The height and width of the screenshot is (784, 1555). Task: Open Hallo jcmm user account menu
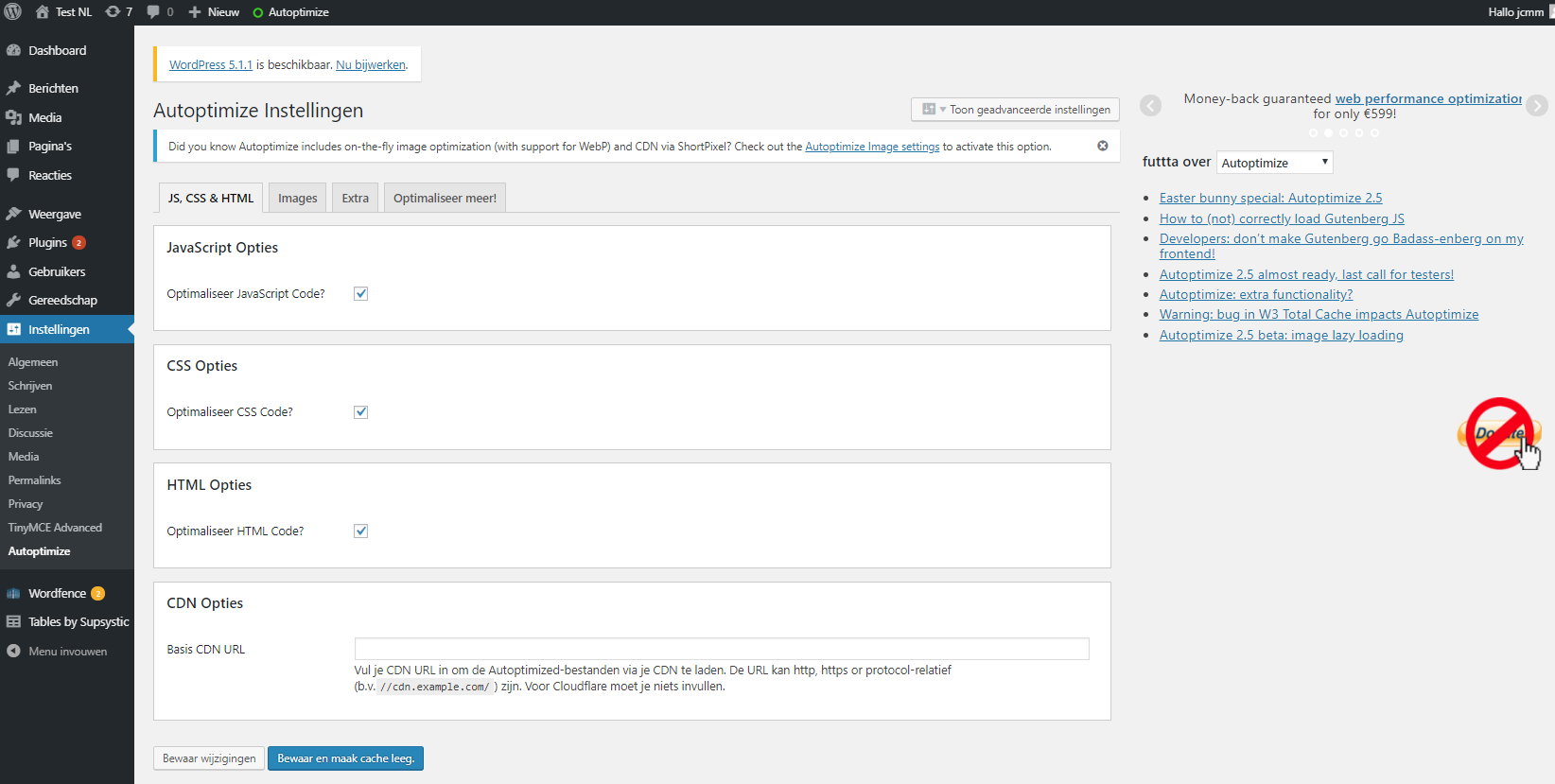(1520, 12)
